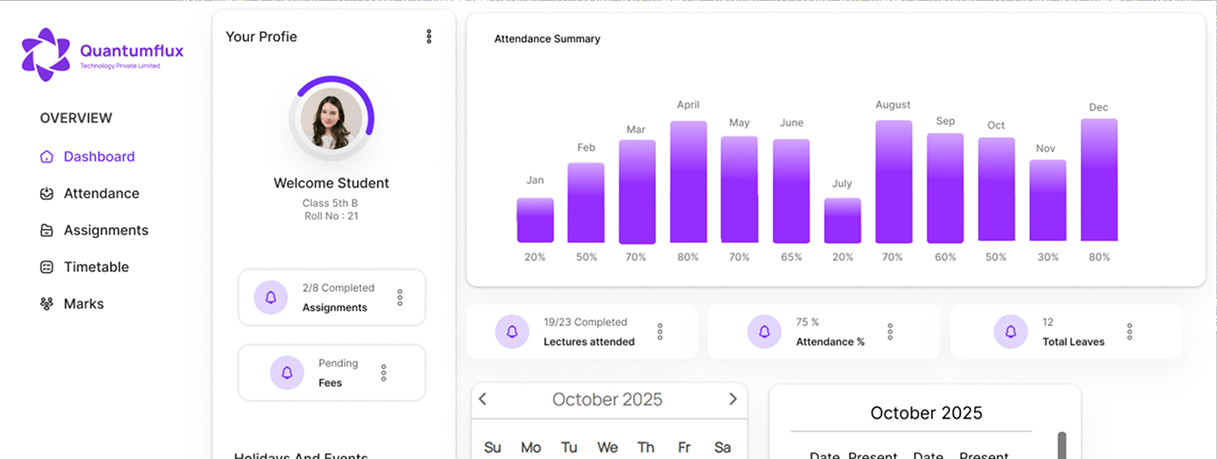Click the Quantumflux logo icon
1217x459 pixels.
click(46, 54)
